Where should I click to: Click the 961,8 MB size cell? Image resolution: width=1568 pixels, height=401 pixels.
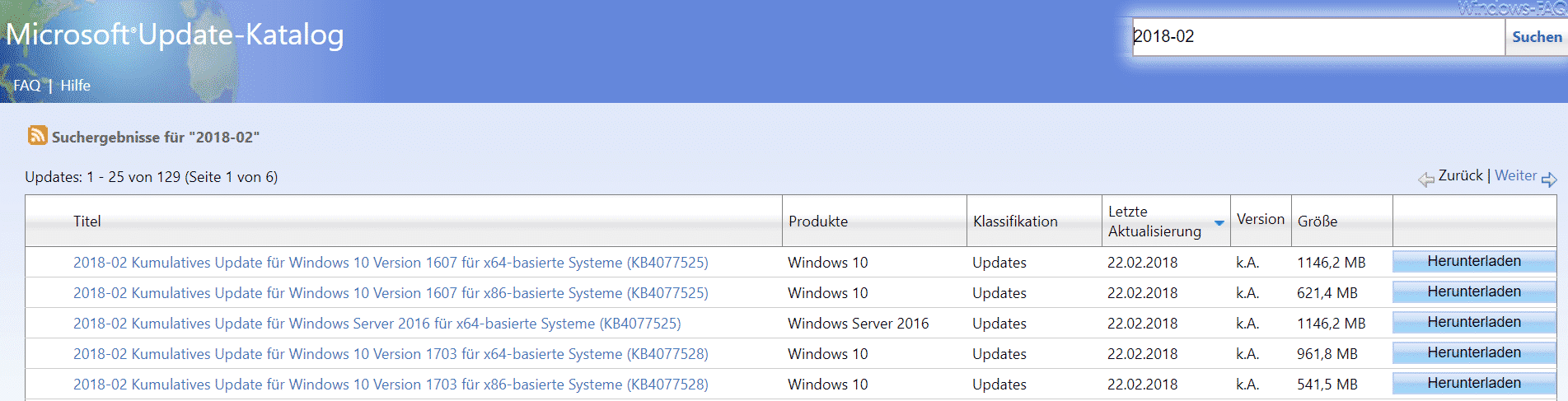[1327, 354]
